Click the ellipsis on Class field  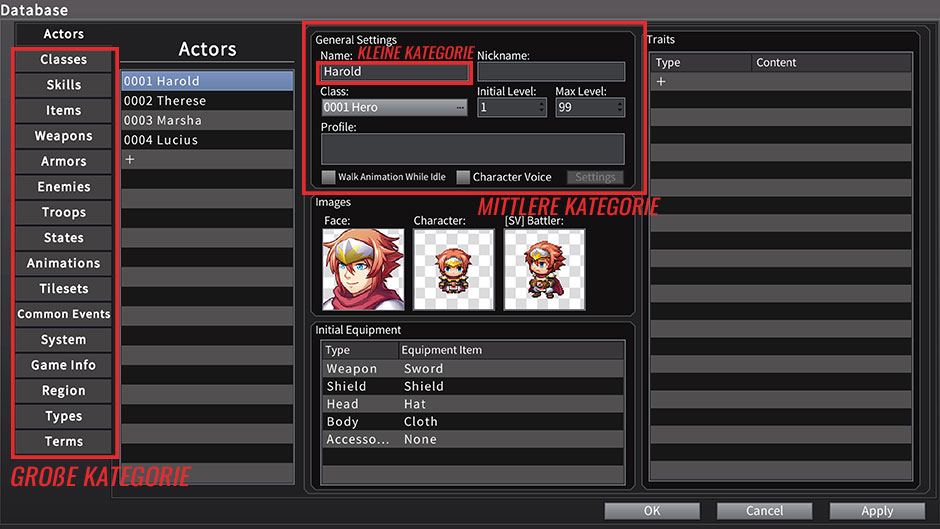(x=460, y=107)
